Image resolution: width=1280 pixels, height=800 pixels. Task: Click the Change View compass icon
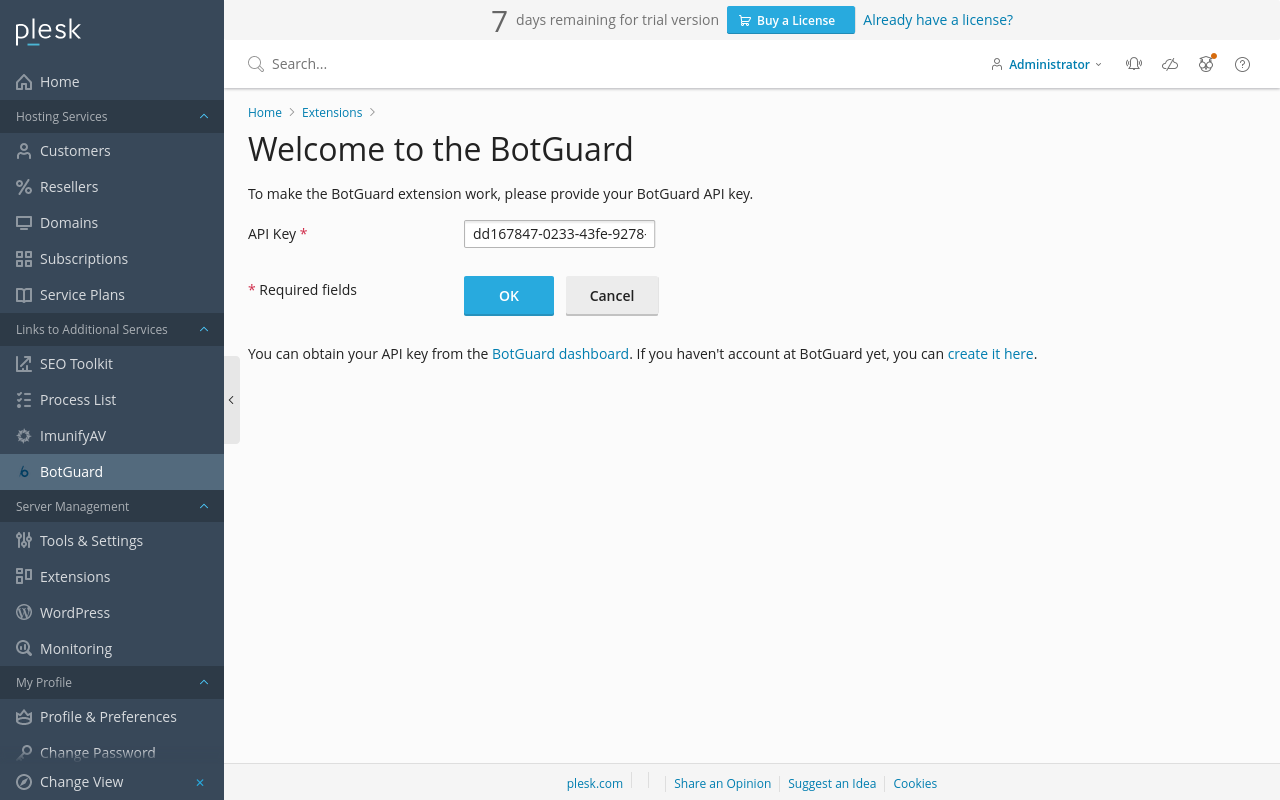pyautogui.click(x=24, y=782)
